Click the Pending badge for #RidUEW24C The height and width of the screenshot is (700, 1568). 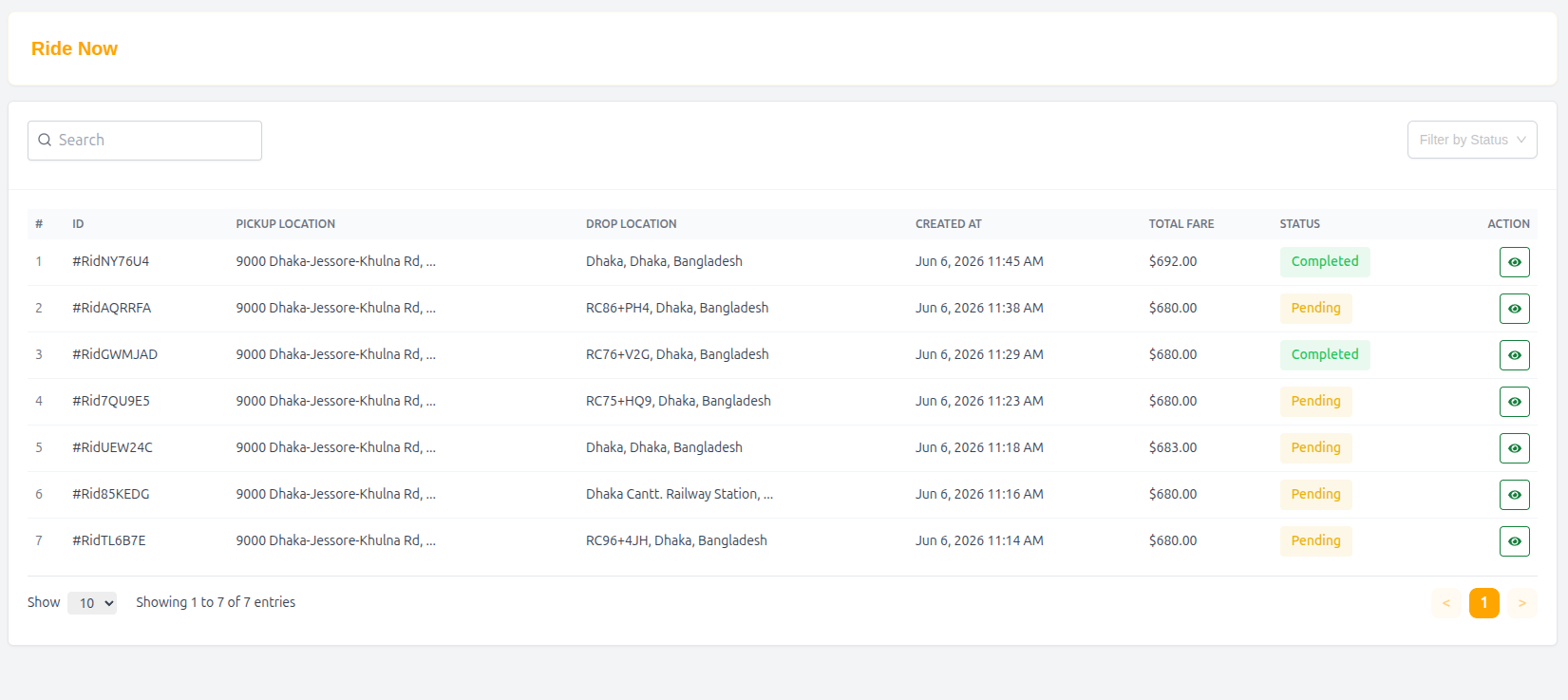point(1315,448)
